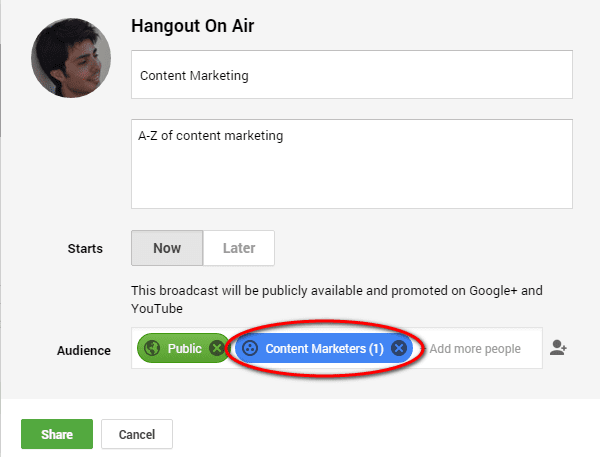
Task: Click the Add more people field
Action: [x=475, y=349]
